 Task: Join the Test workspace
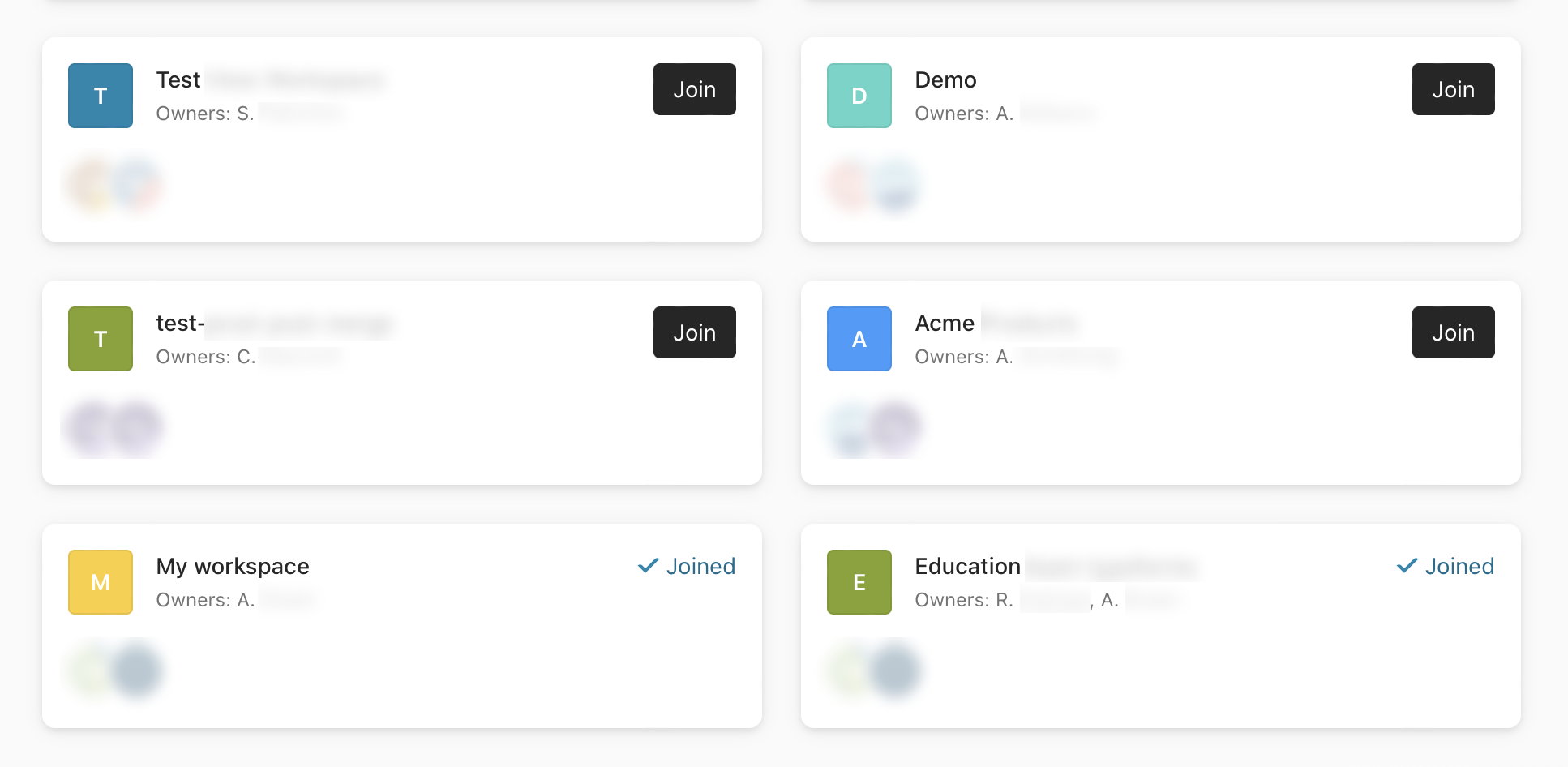[694, 89]
